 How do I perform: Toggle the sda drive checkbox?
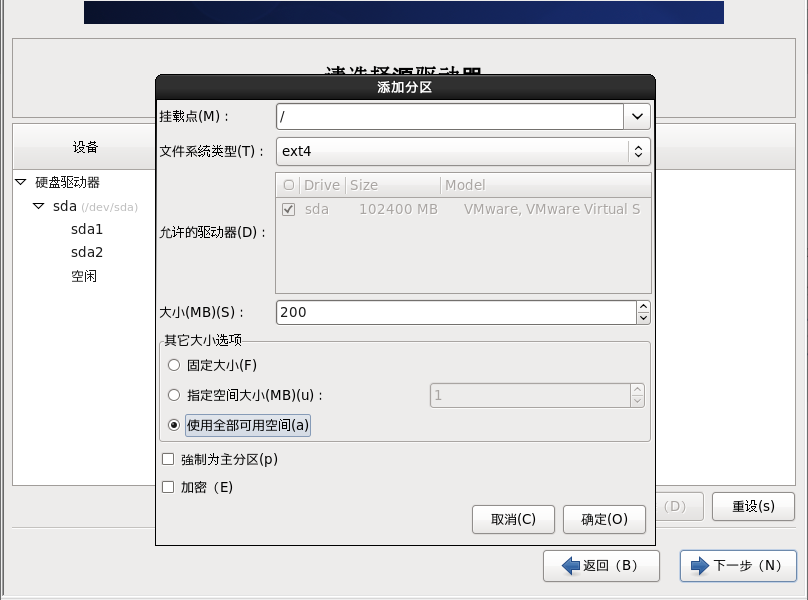point(289,209)
